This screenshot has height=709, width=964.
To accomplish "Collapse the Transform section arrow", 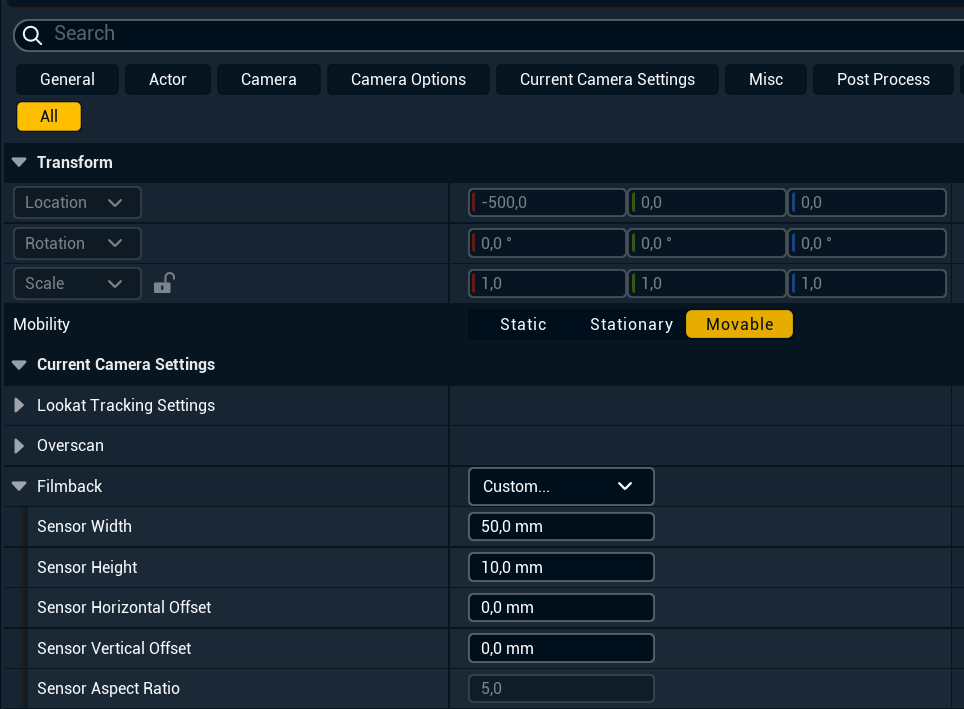I will (19, 162).
